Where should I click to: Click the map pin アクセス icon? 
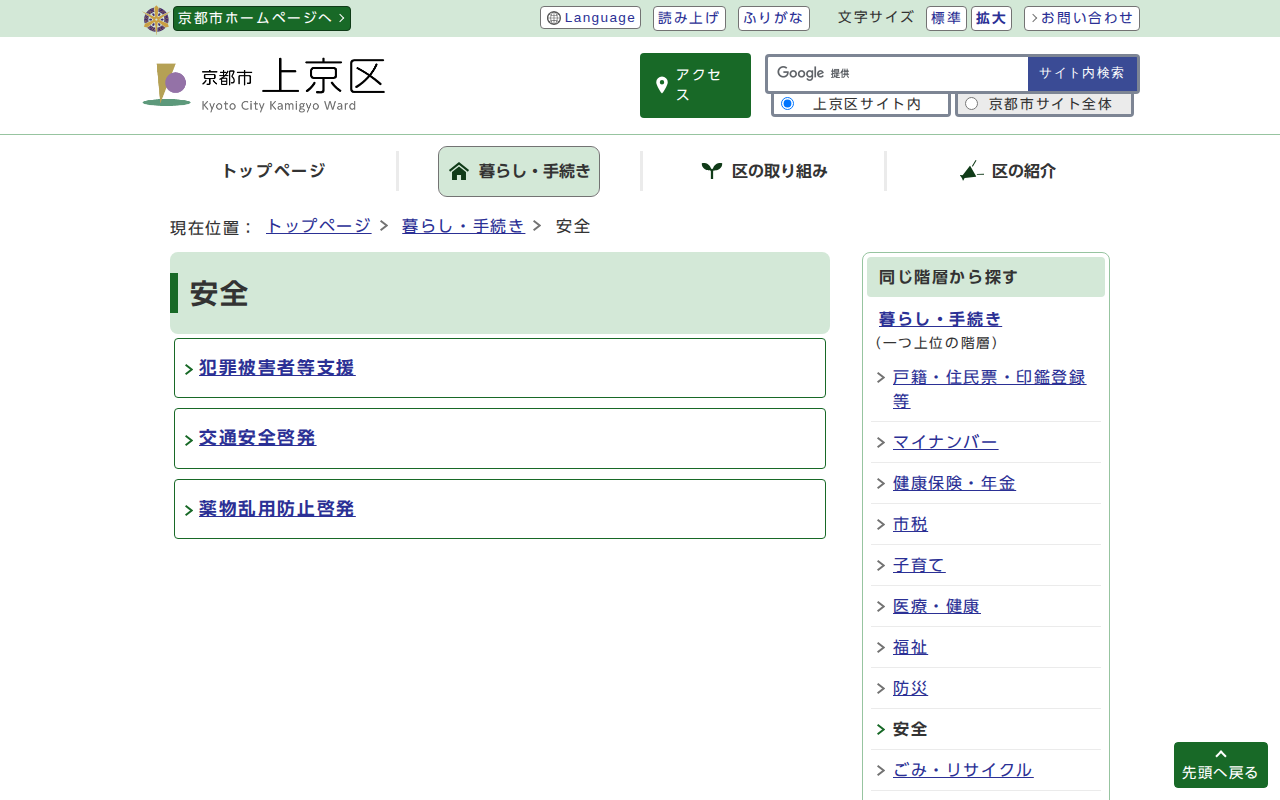point(661,85)
